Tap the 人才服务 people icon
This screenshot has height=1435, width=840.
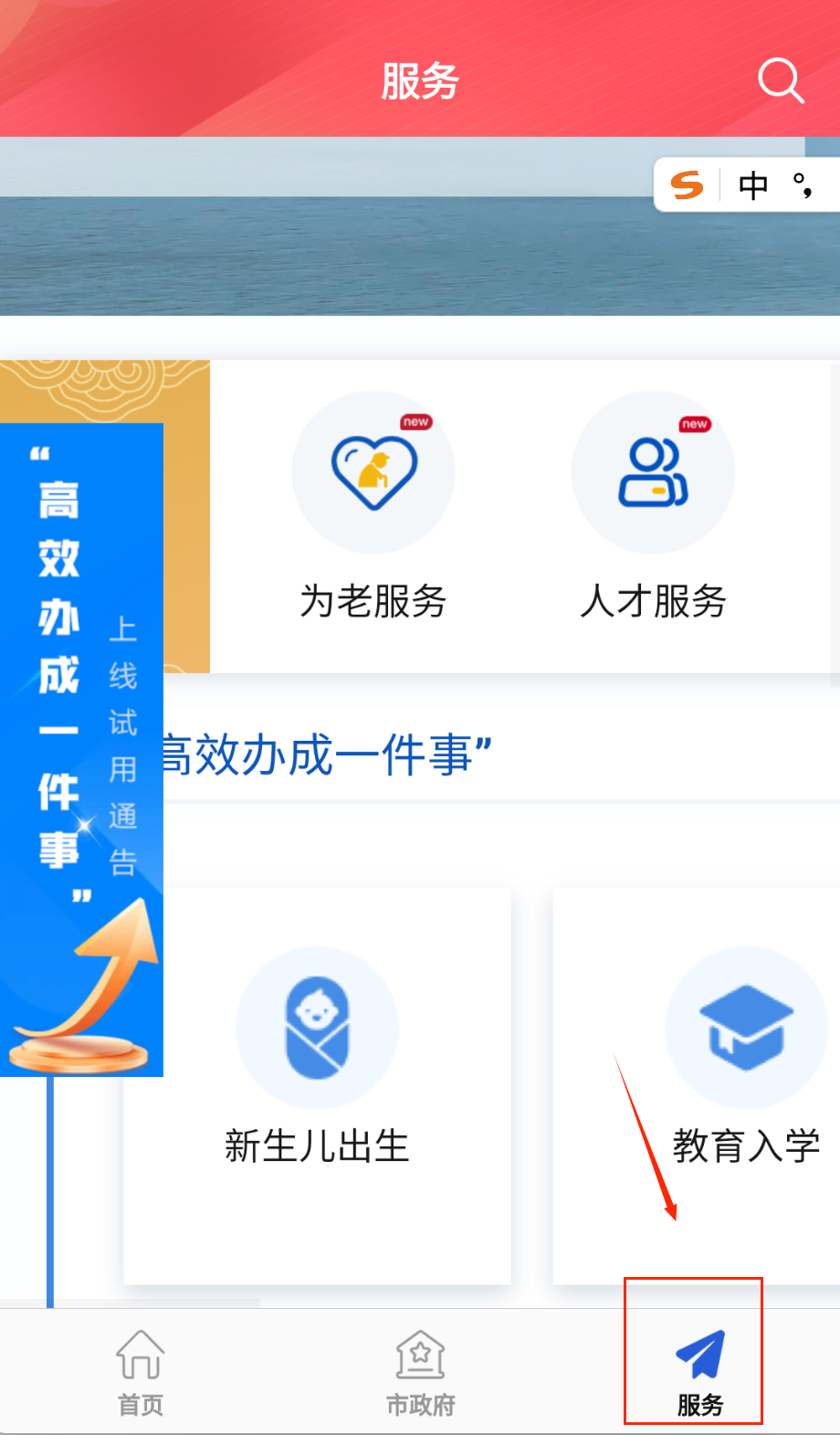click(653, 472)
